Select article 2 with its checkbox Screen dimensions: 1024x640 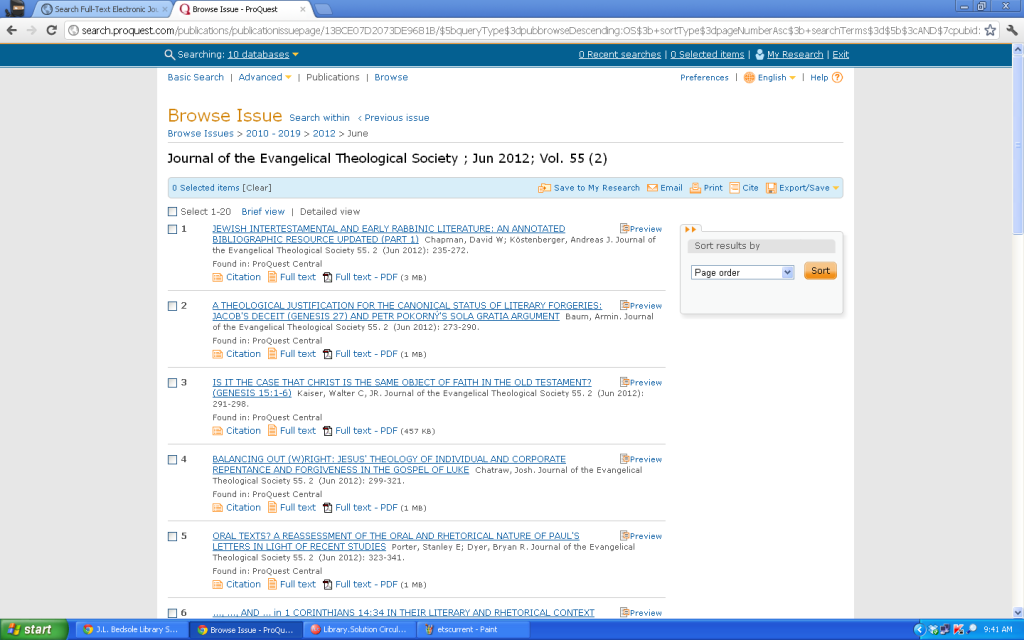click(x=172, y=306)
